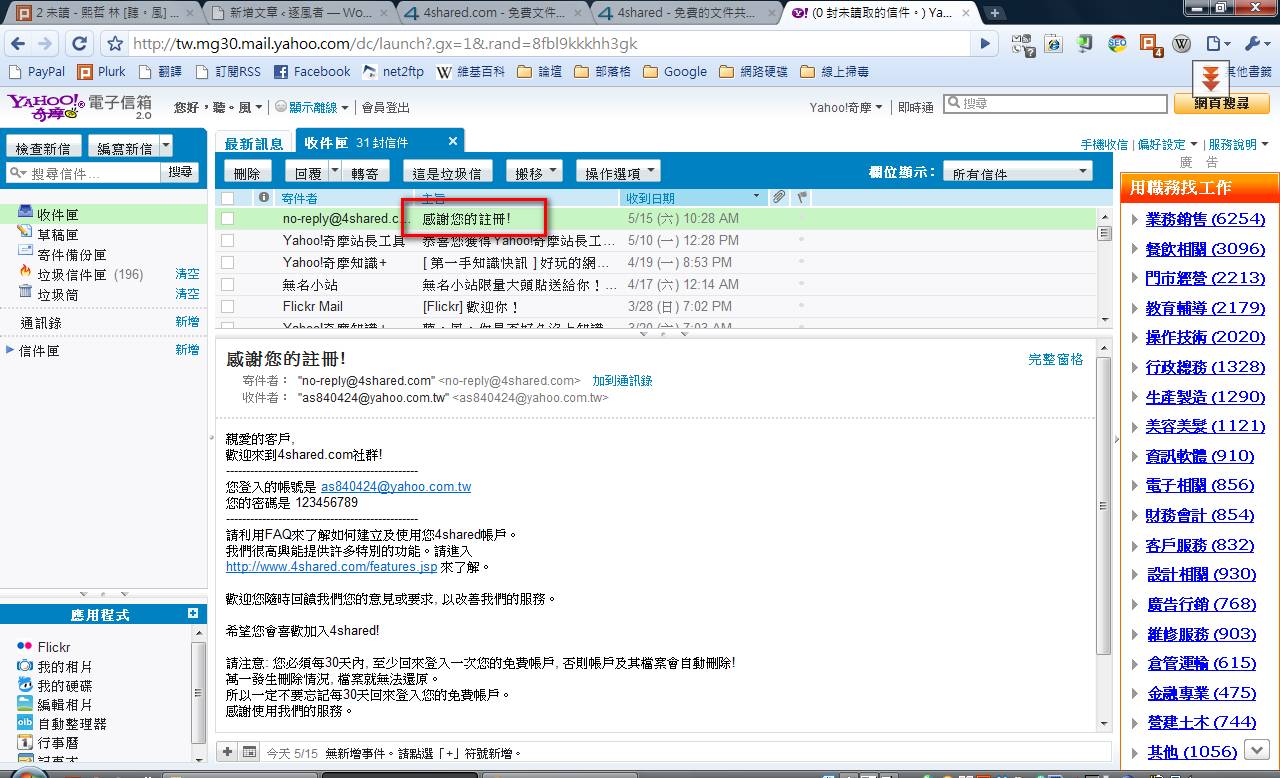1280x778 pixels.
Task: Bookmark this page with the star icon
Action: coord(115,44)
